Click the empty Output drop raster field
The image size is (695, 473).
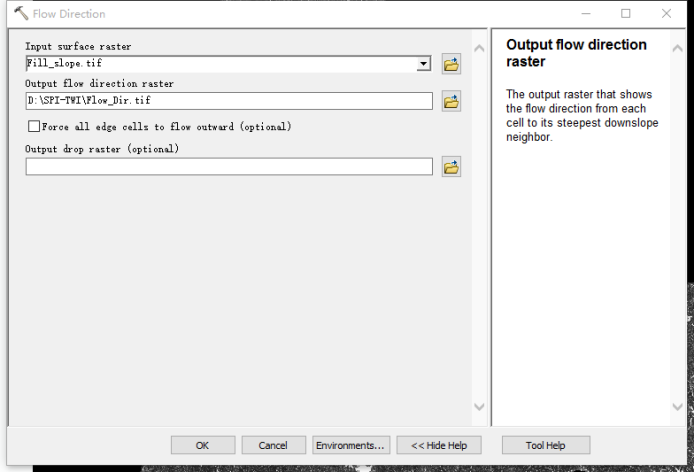coord(229,167)
